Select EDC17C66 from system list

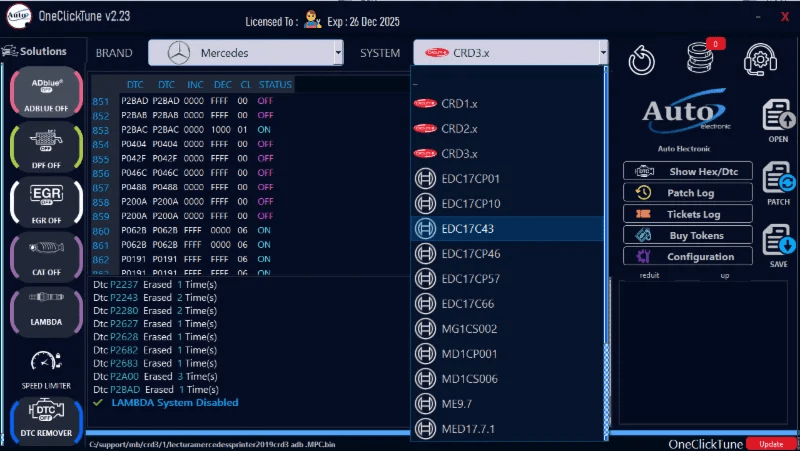coord(508,304)
